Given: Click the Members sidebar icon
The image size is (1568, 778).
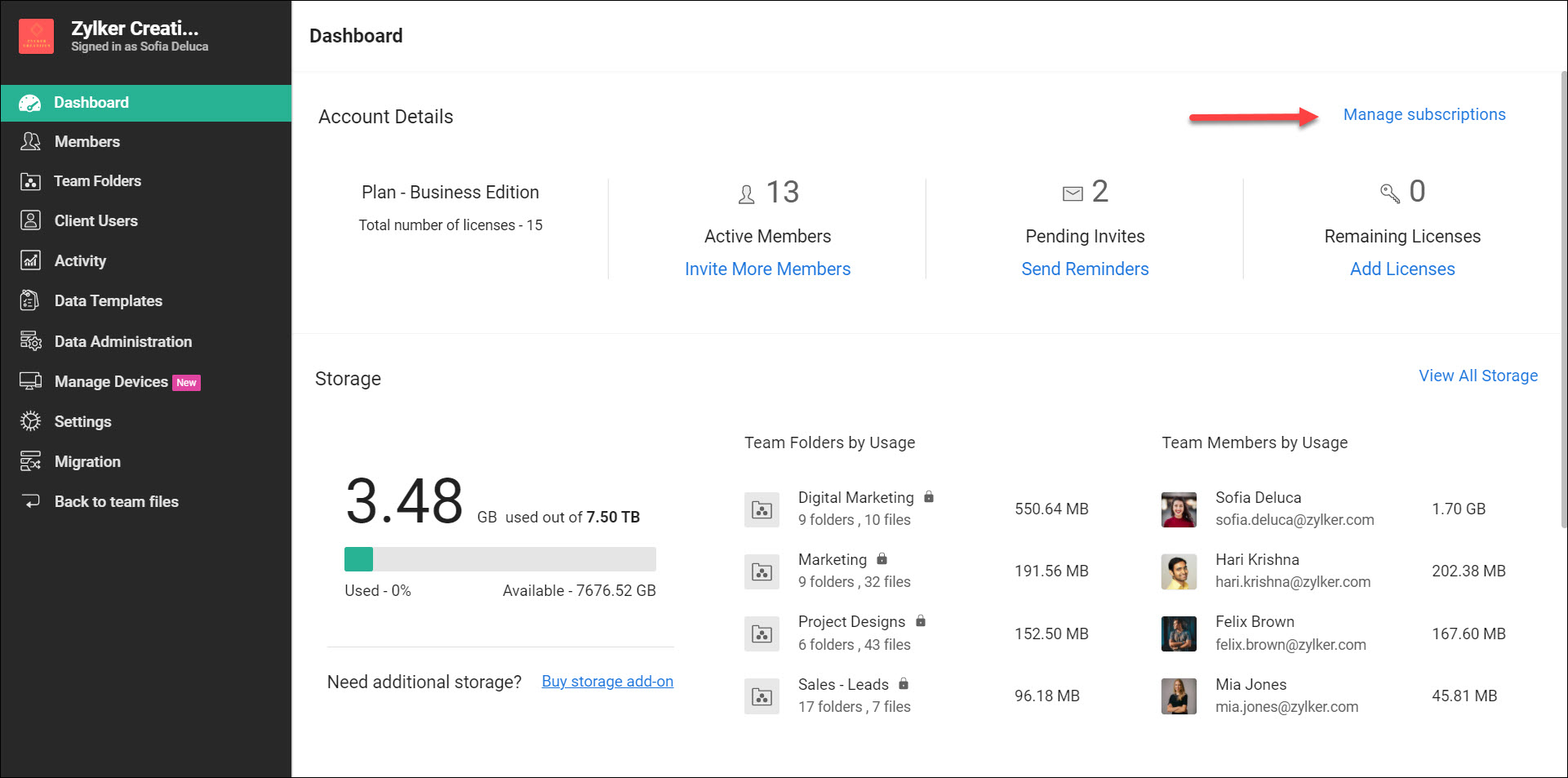Looking at the screenshot, I should (x=30, y=142).
